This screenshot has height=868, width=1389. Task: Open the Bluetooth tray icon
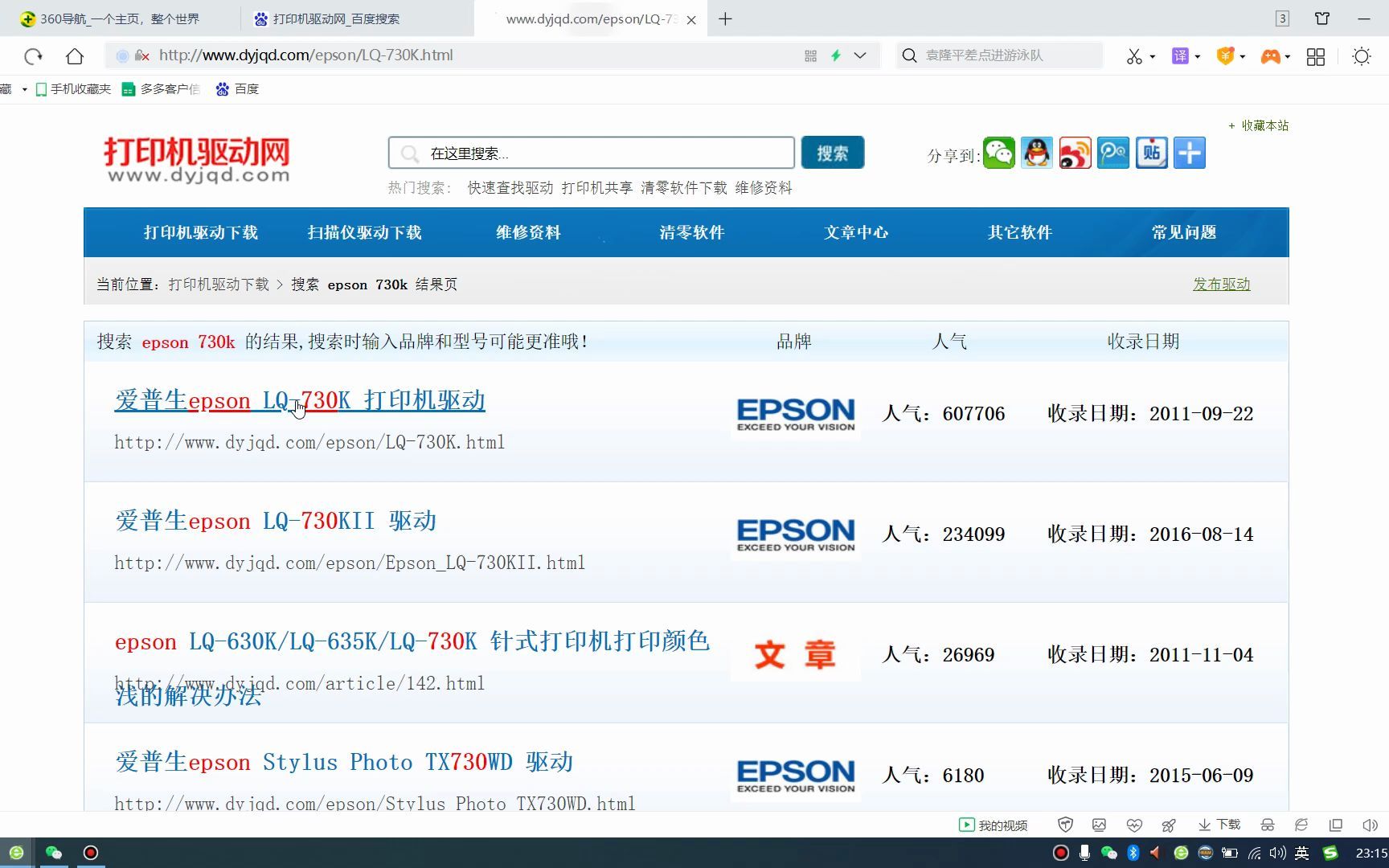pyautogui.click(x=1133, y=853)
